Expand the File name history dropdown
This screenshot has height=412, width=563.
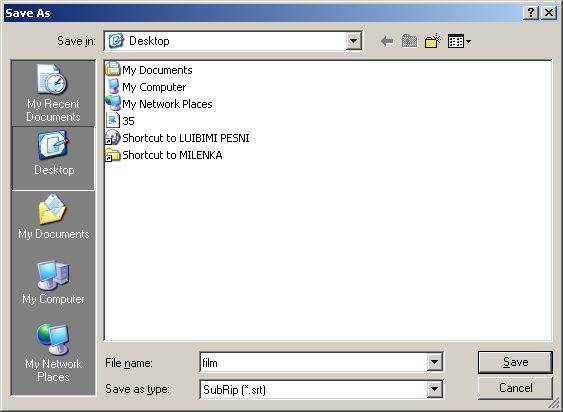434,362
